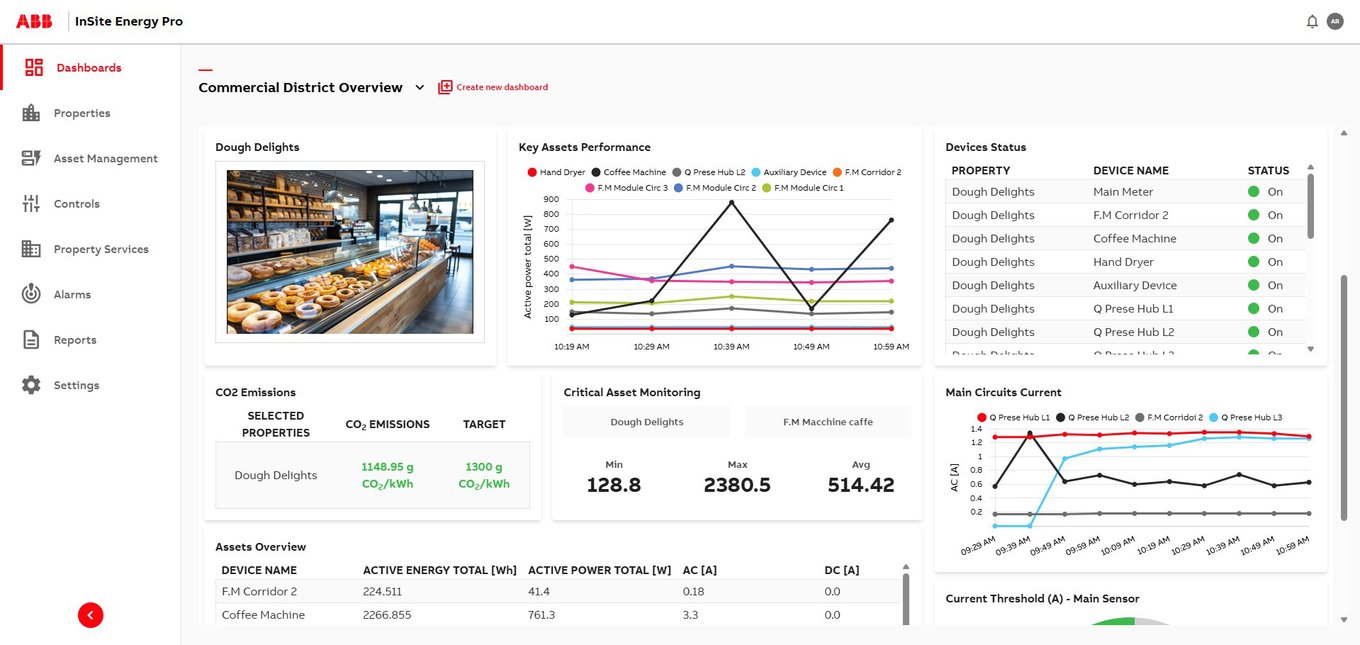Toggle F.M Module Circ 3 legend series

pos(626,188)
